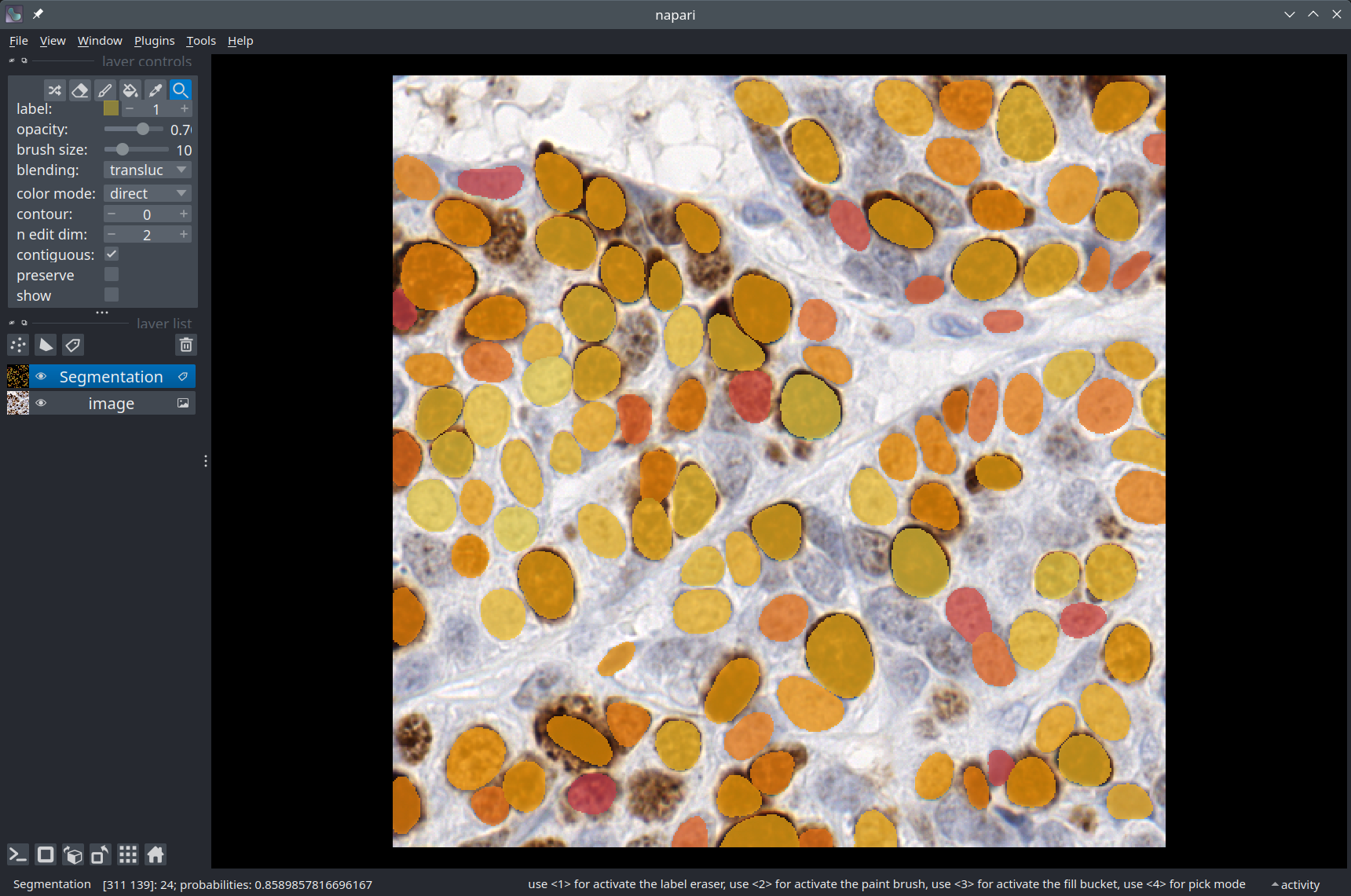Hide the Segmentation layer
The image size is (1351, 896).
click(42, 377)
